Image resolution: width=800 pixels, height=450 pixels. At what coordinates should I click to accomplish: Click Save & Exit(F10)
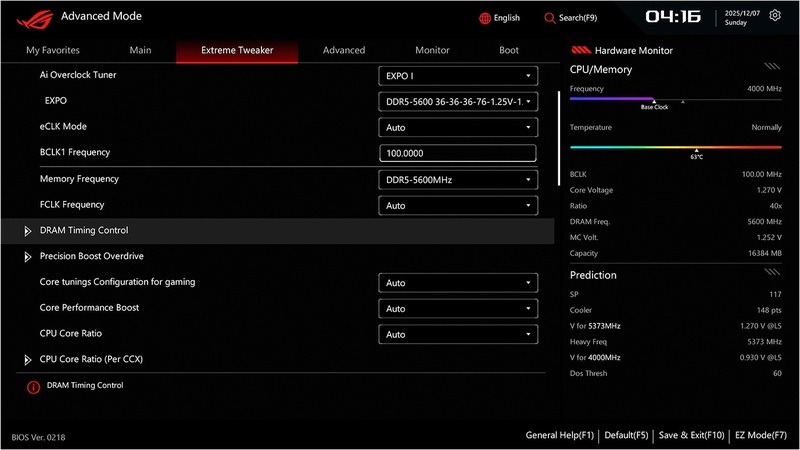(x=691, y=435)
